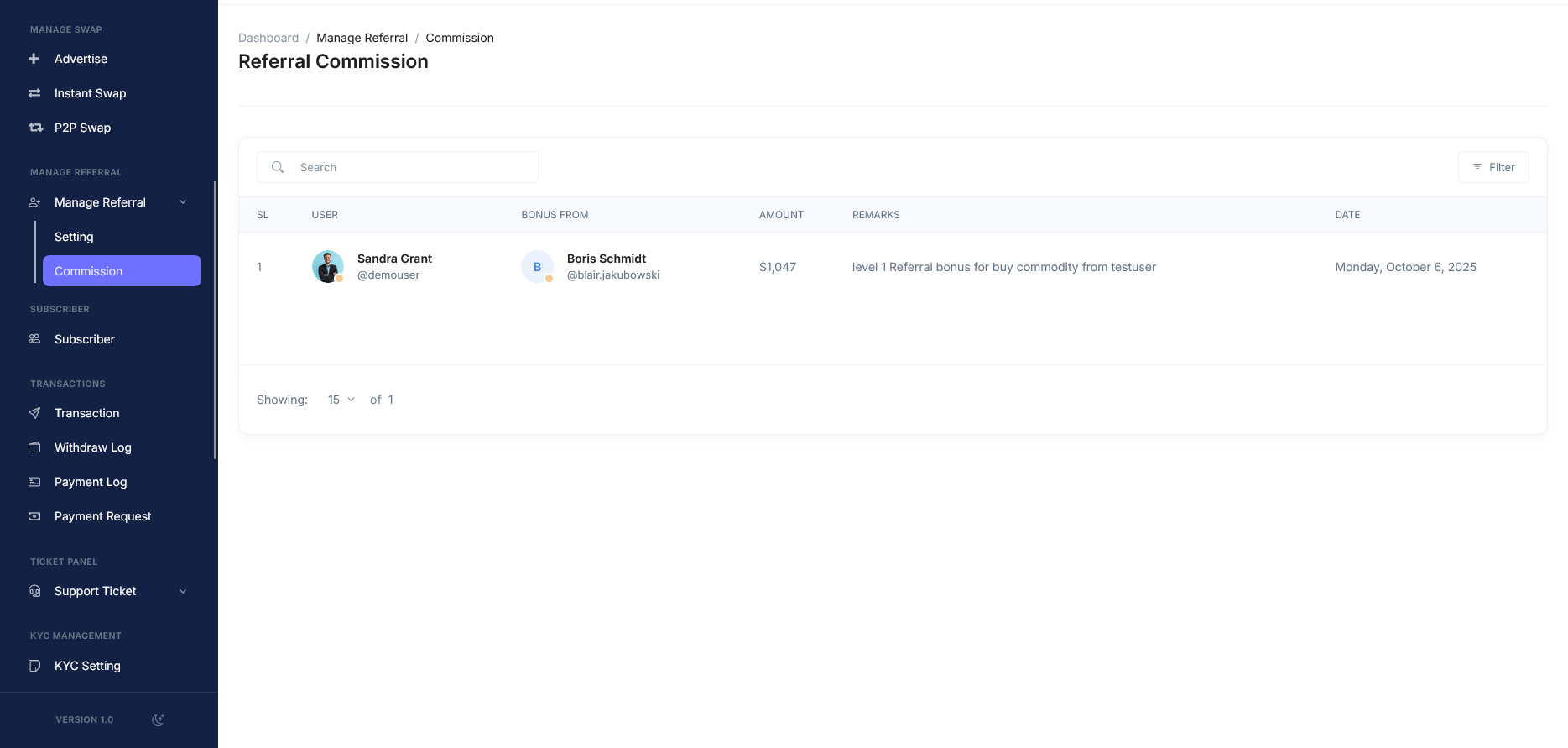
Task: Open the Payment Log page
Action: 91,482
